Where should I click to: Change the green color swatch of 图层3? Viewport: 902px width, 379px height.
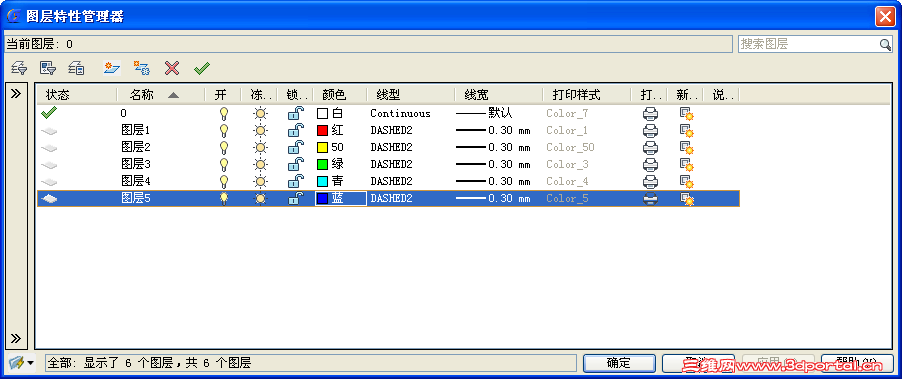pyautogui.click(x=323, y=164)
